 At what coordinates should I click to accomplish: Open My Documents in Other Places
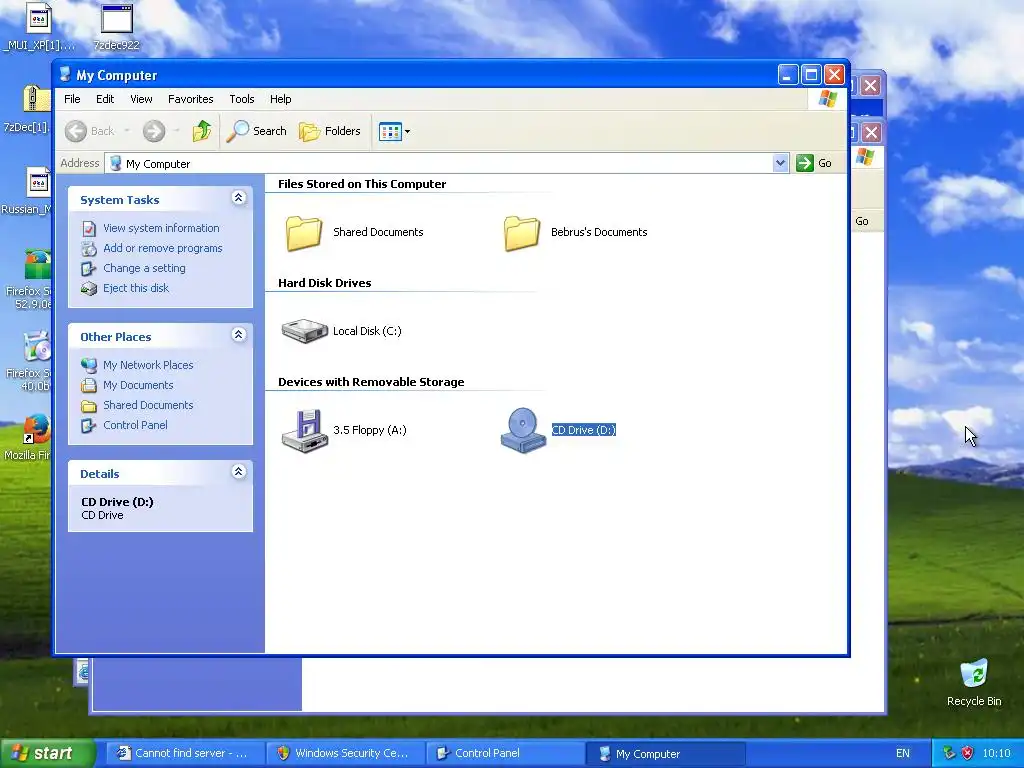138,385
